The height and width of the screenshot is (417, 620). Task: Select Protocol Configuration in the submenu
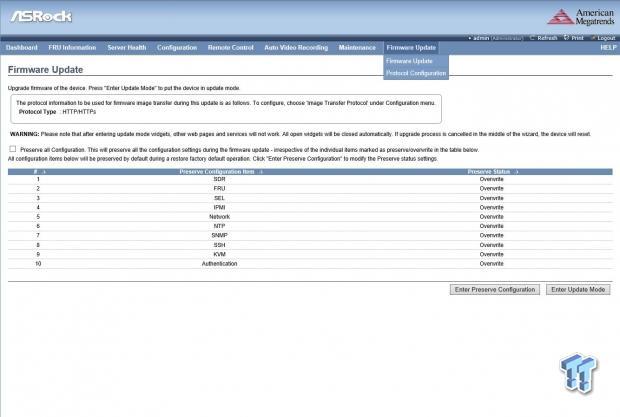pos(416,73)
